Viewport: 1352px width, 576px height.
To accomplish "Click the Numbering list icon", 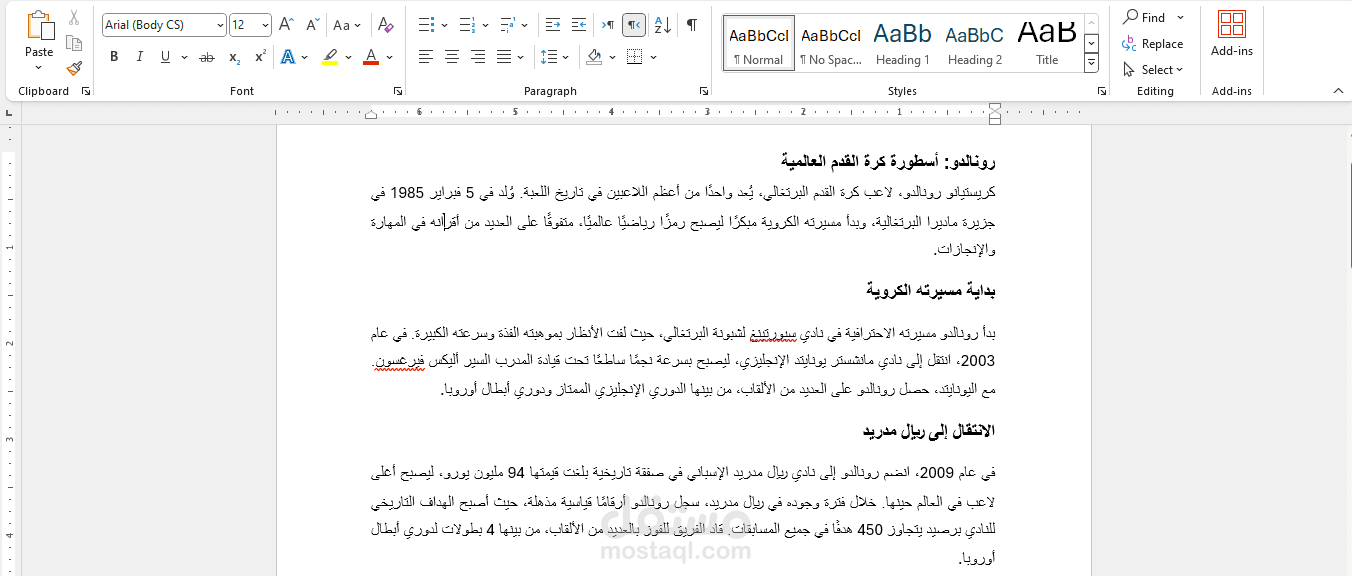I will coord(467,25).
